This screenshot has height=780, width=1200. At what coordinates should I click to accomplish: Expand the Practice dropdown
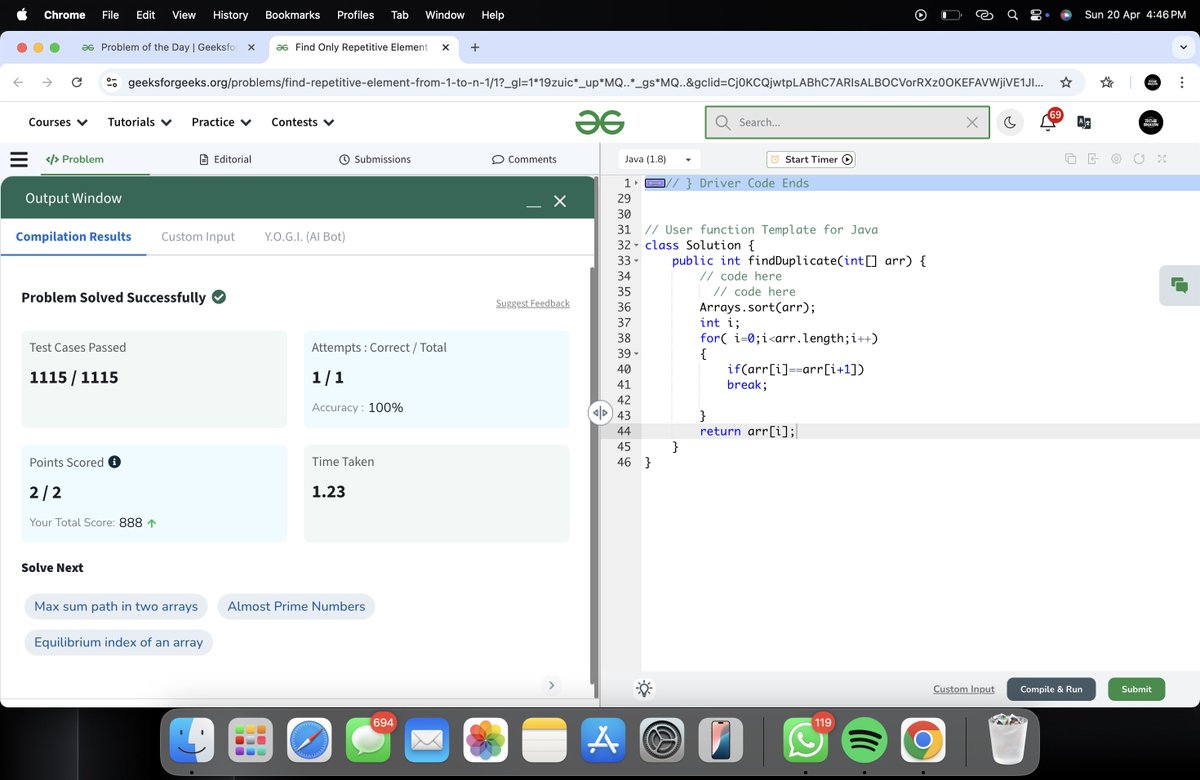(x=222, y=122)
